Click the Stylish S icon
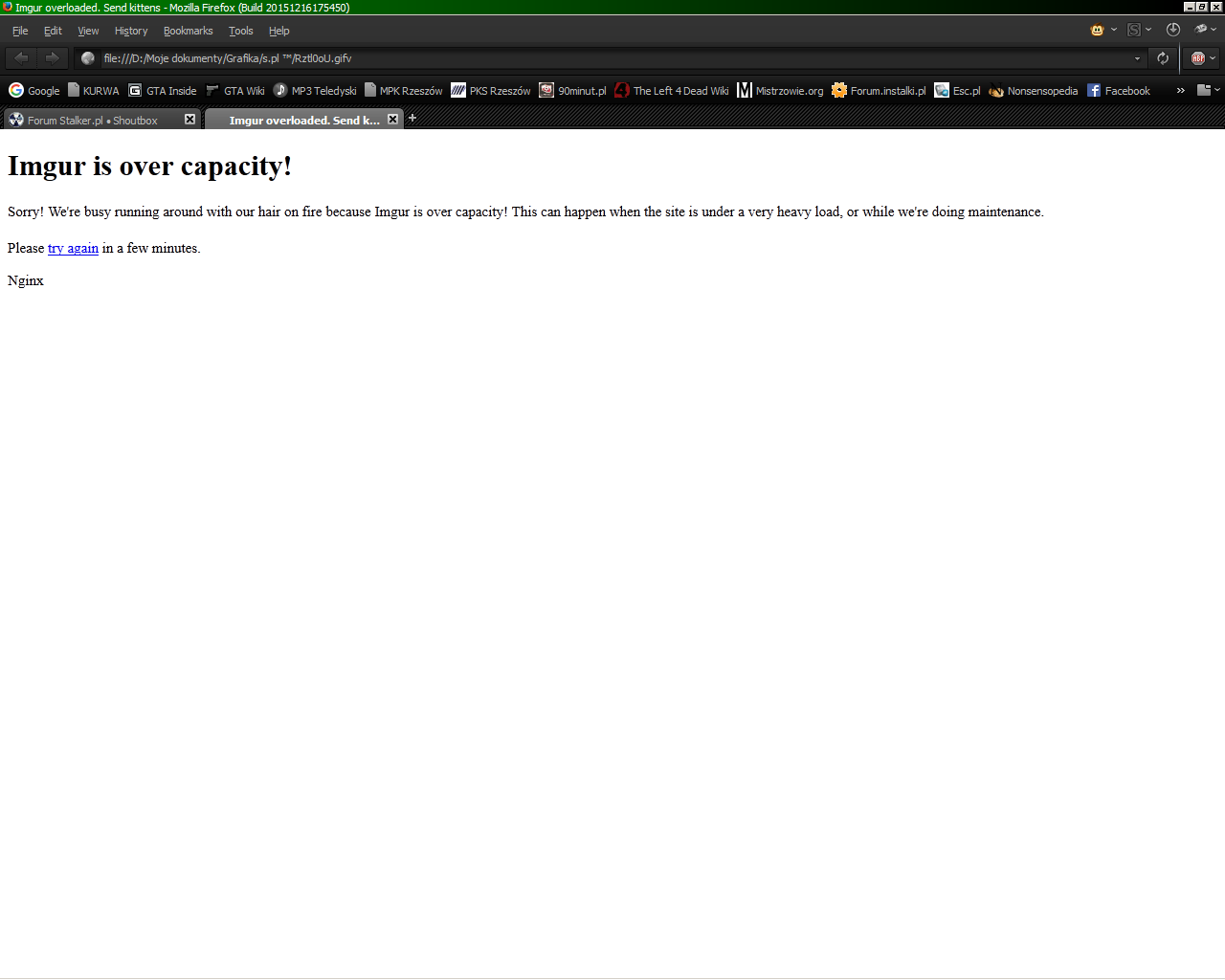1225x980 pixels. [x=1134, y=31]
